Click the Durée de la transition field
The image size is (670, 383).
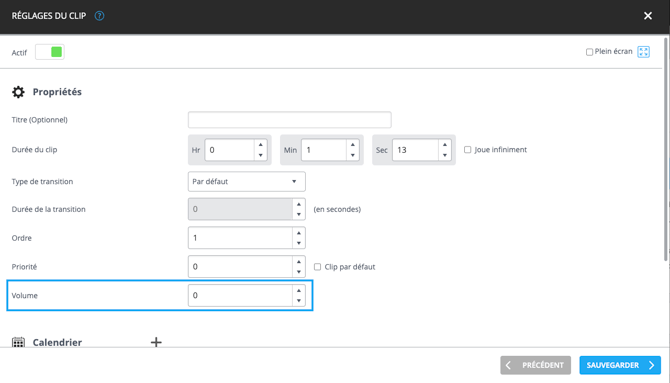tap(240, 209)
